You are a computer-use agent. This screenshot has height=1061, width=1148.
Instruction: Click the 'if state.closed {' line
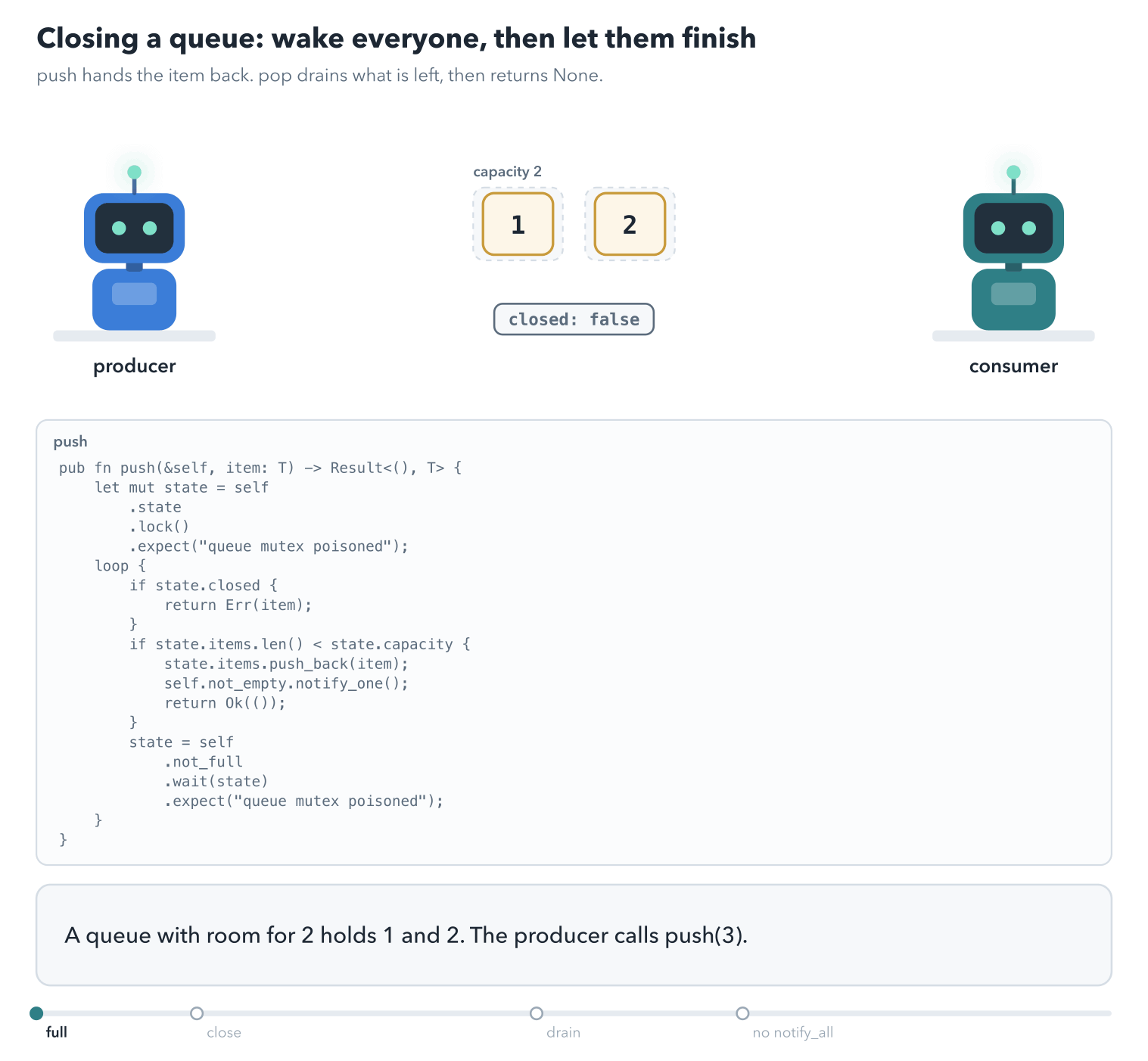(x=204, y=585)
